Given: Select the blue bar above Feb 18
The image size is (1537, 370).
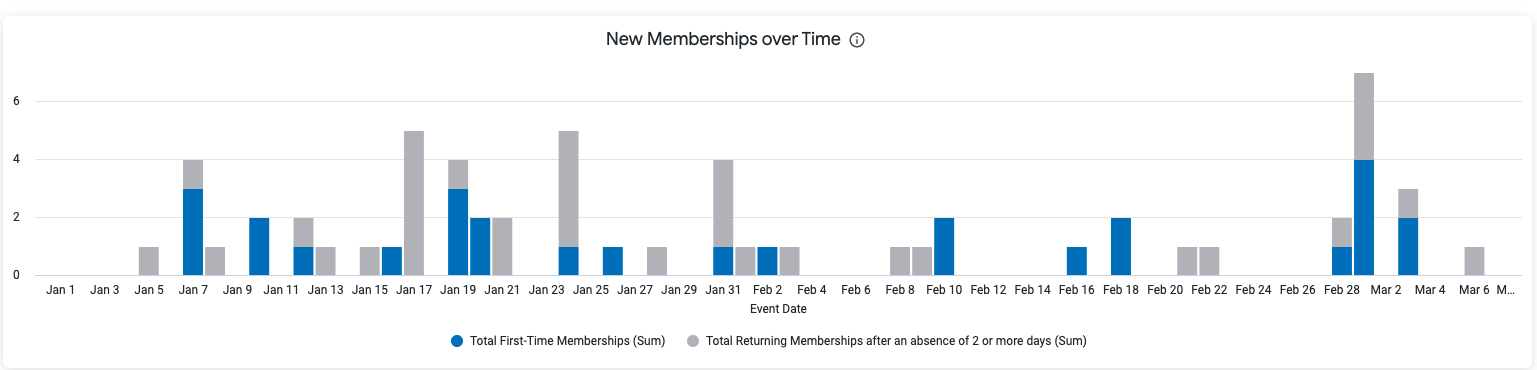Looking at the screenshot, I should coord(1121,246).
